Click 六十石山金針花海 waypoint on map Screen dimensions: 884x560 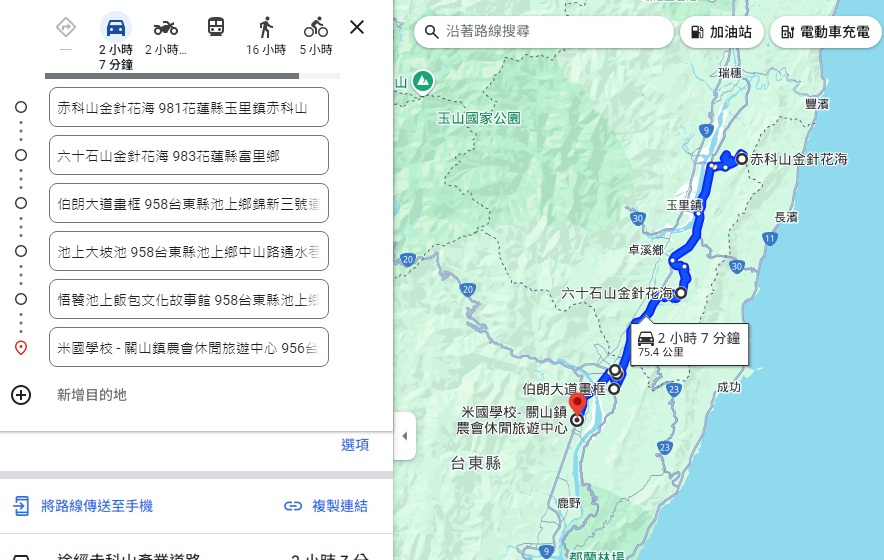click(681, 293)
